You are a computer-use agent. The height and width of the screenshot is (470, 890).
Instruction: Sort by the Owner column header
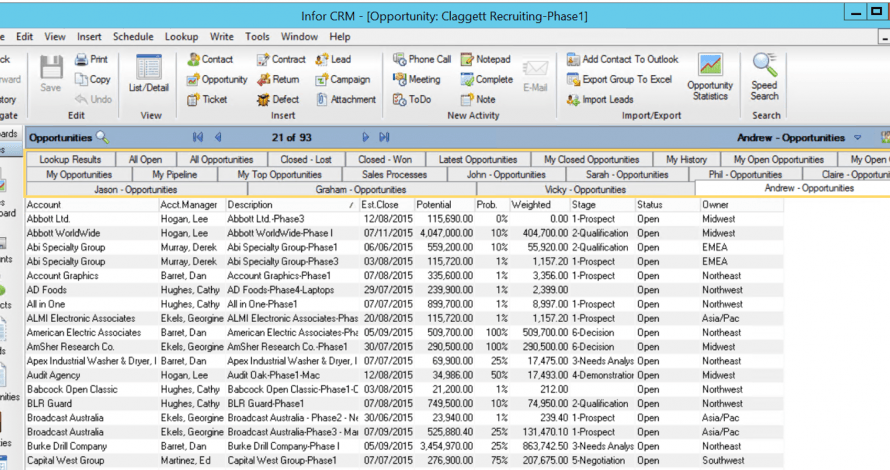741,204
